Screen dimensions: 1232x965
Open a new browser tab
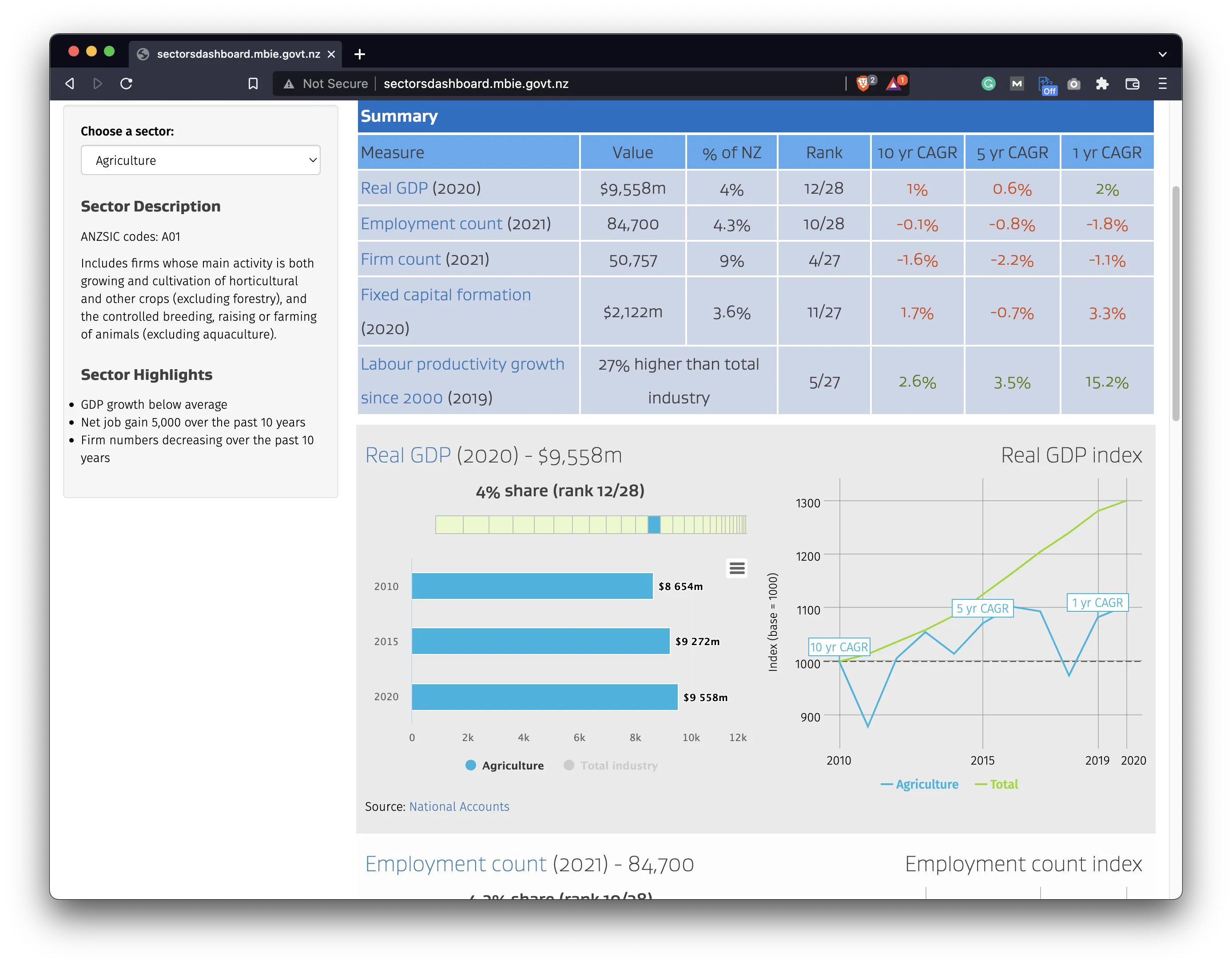coord(360,54)
